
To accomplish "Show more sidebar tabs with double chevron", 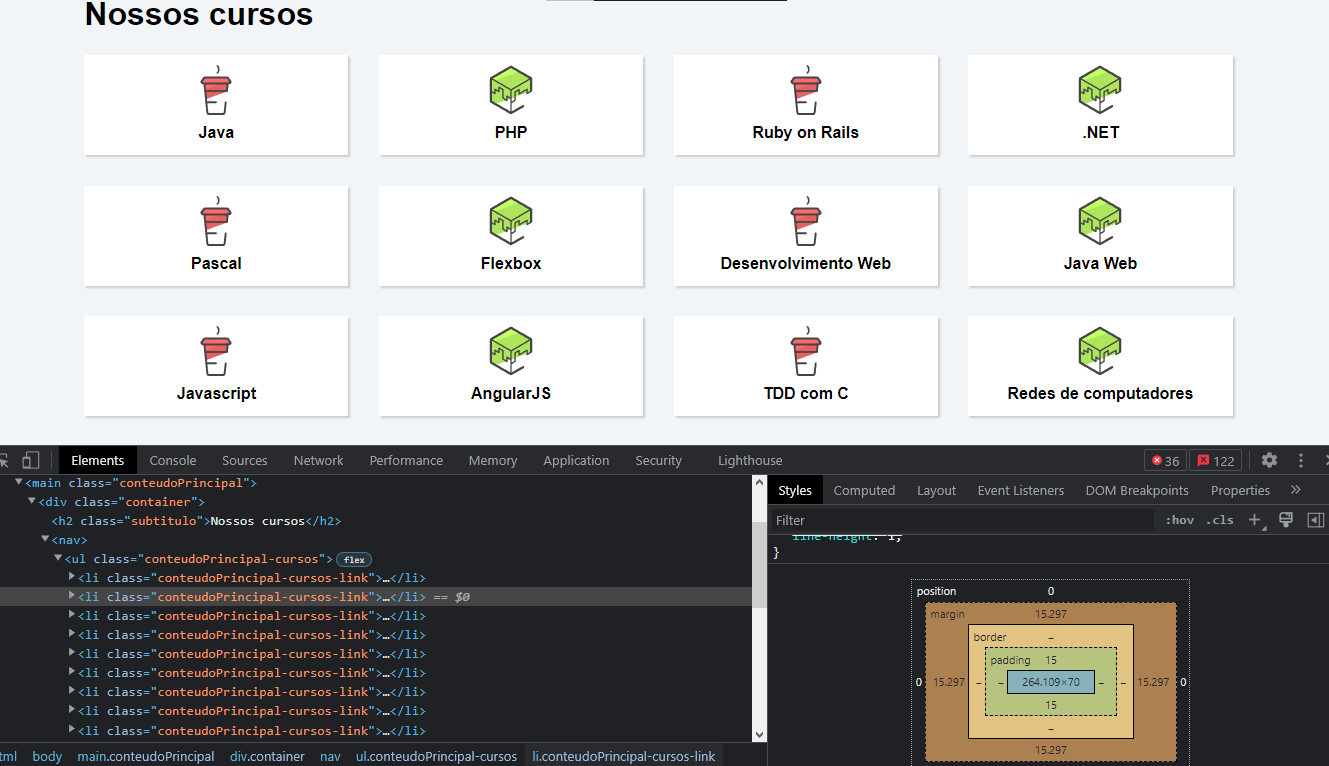I will point(1296,490).
